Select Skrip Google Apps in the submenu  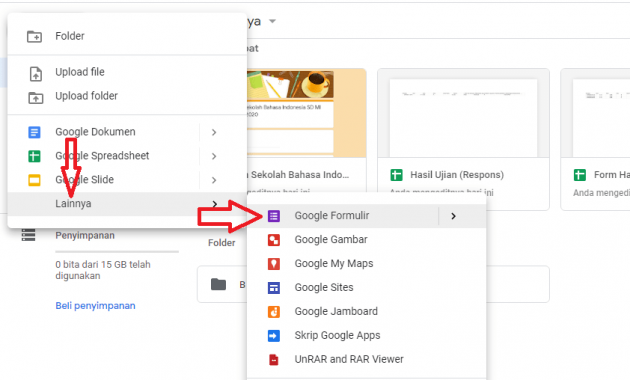pyautogui.click(x=366, y=335)
